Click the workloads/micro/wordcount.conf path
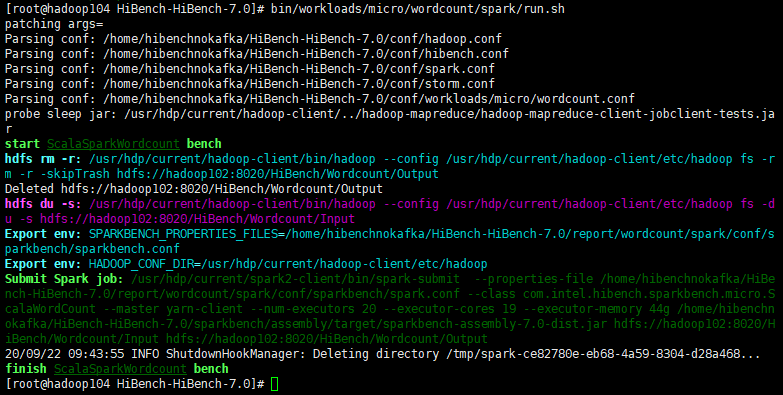The image size is (783, 395). pos(369,98)
